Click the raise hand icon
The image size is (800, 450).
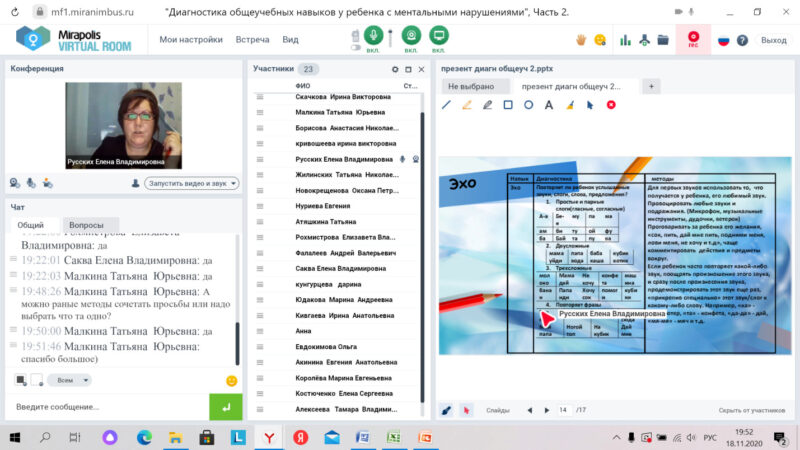(581, 40)
